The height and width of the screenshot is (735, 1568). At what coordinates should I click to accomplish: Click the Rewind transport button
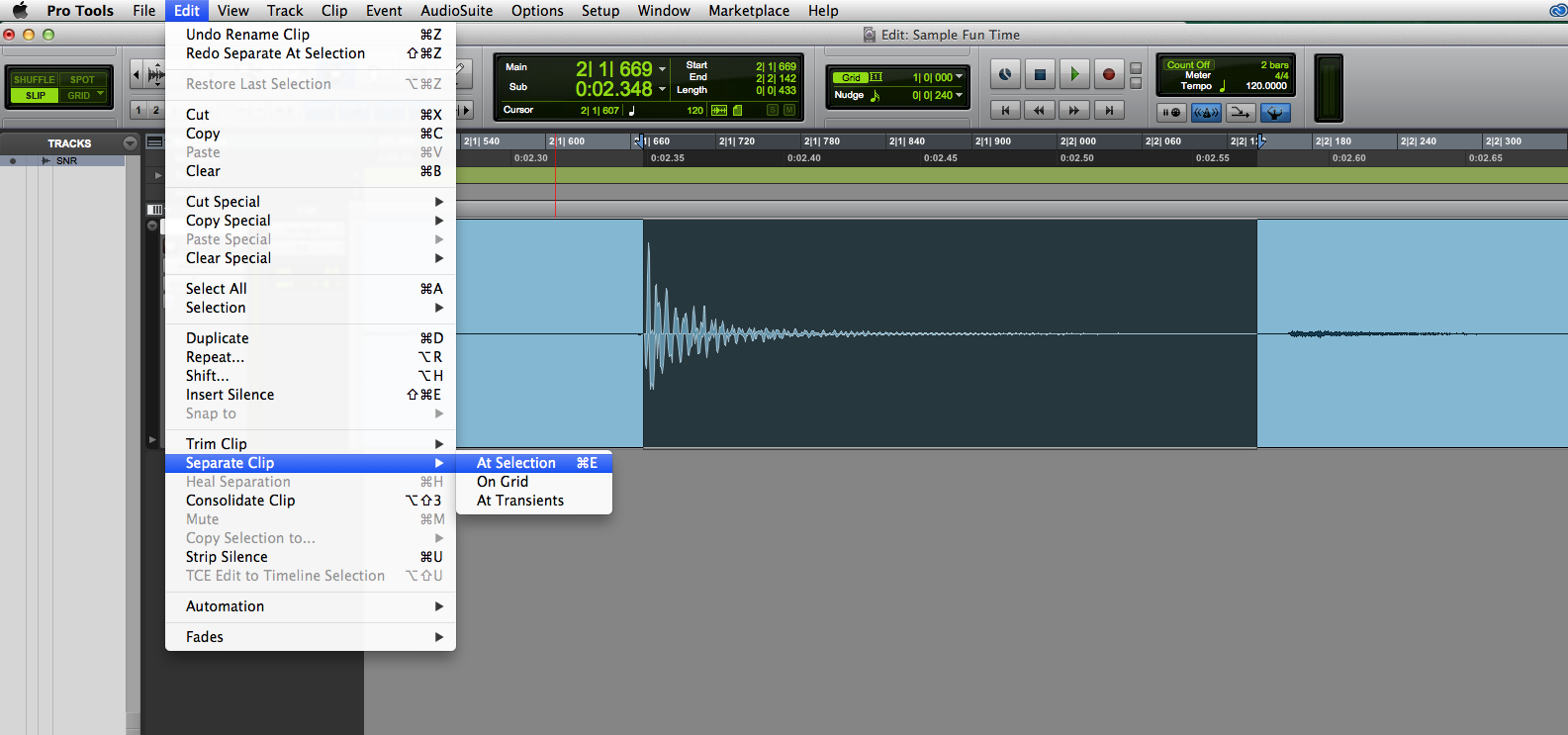(x=1040, y=111)
